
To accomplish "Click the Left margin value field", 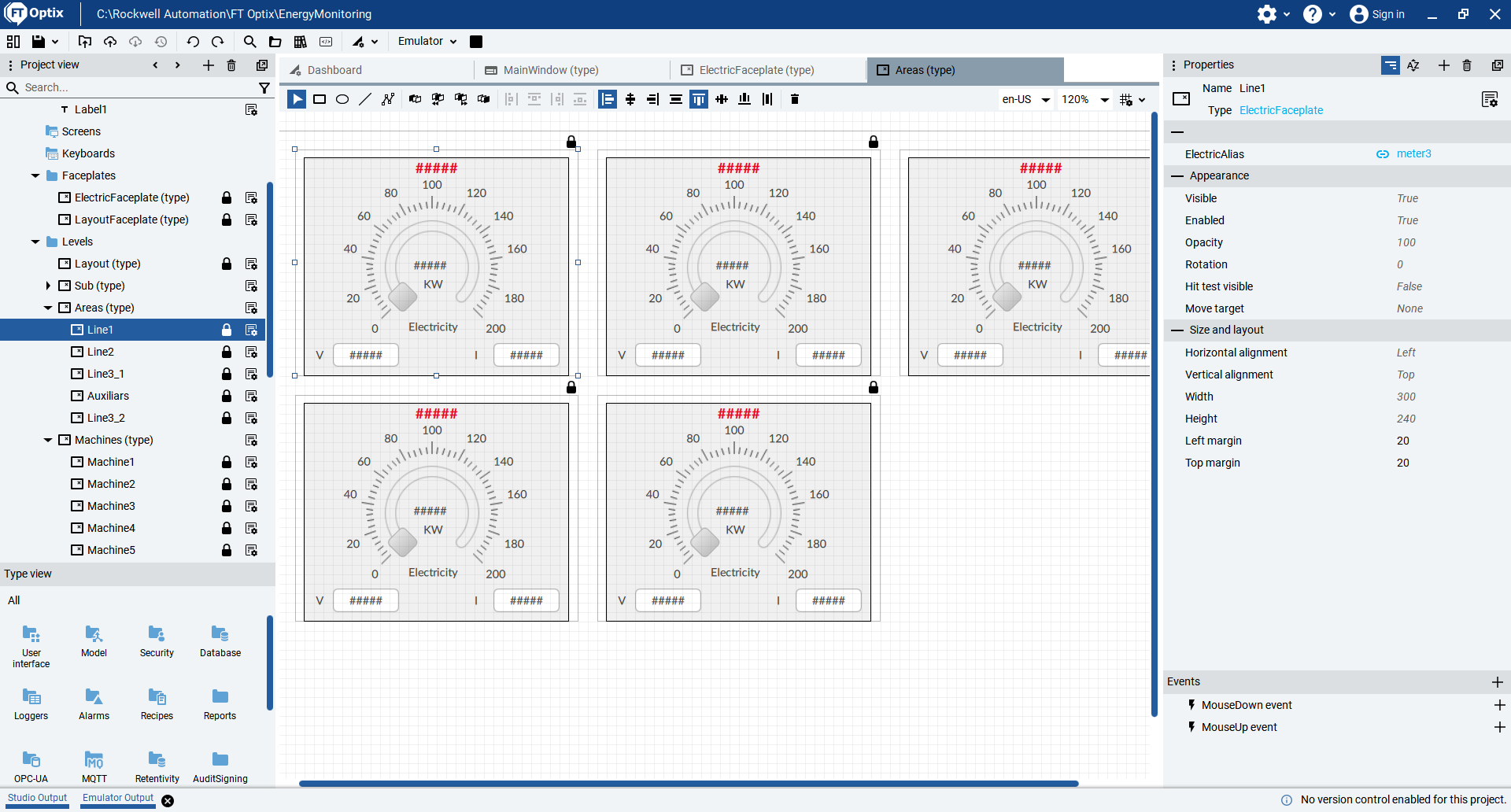I will tap(1403, 441).
